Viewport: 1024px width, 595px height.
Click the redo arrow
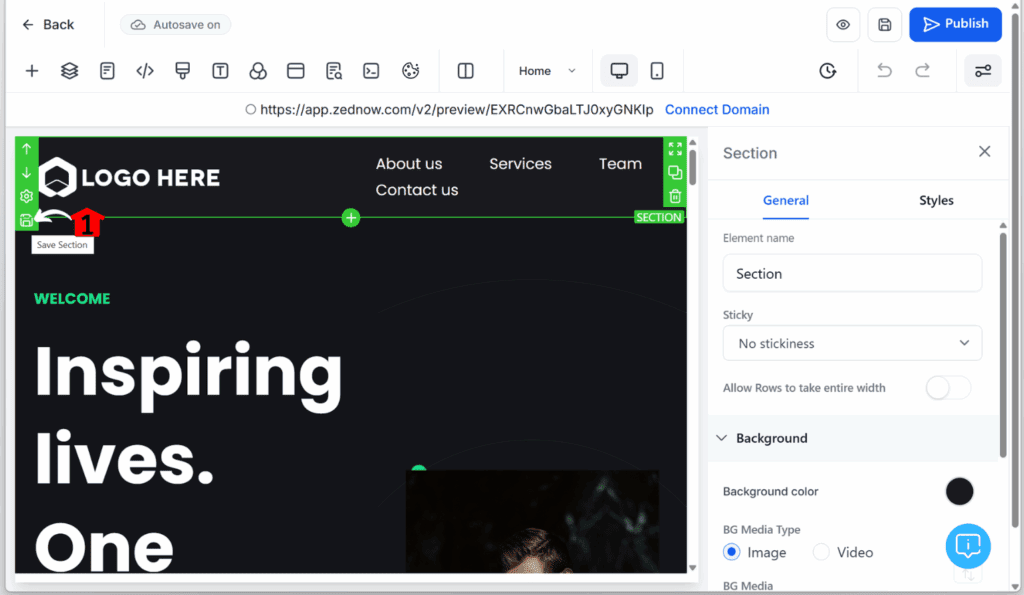coord(922,71)
